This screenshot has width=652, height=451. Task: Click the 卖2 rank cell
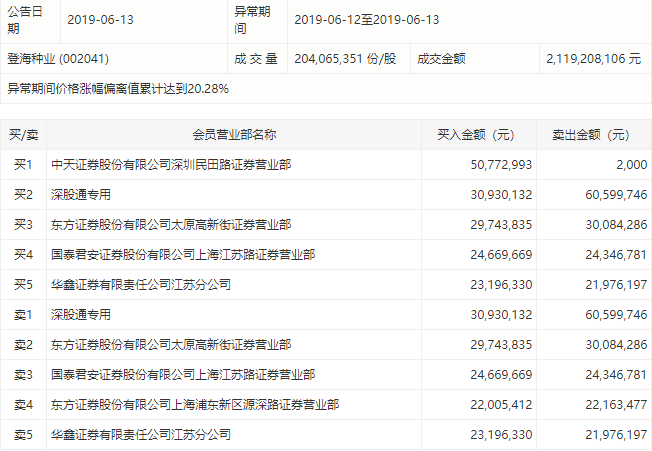click(x=23, y=345)
